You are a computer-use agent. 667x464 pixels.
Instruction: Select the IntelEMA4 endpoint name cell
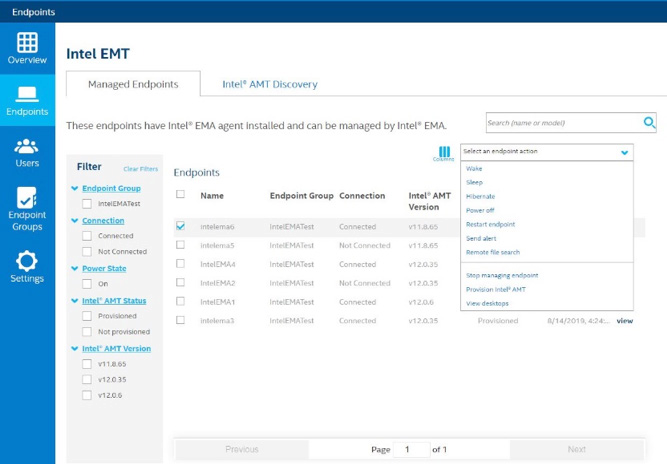[218, 264]
